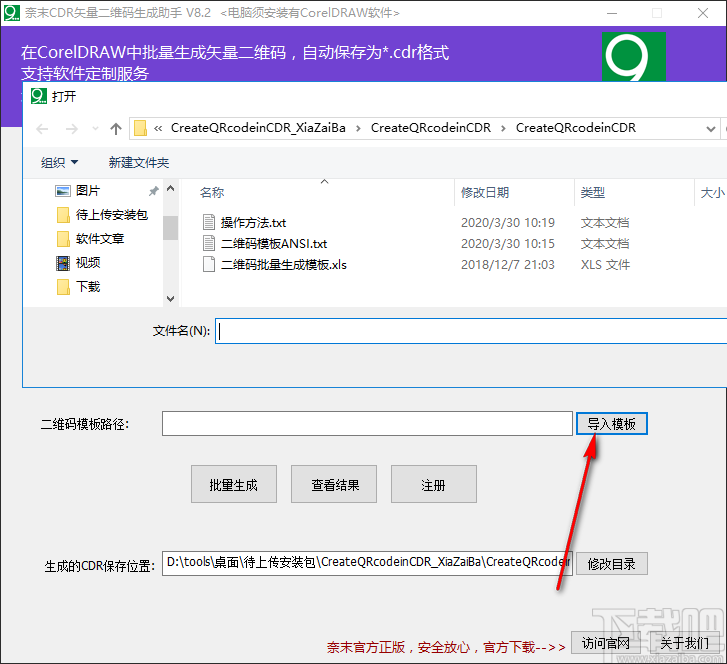Click 新建文件夹 button
Viewport: 727px width, 664px height.
coord(139,162)
